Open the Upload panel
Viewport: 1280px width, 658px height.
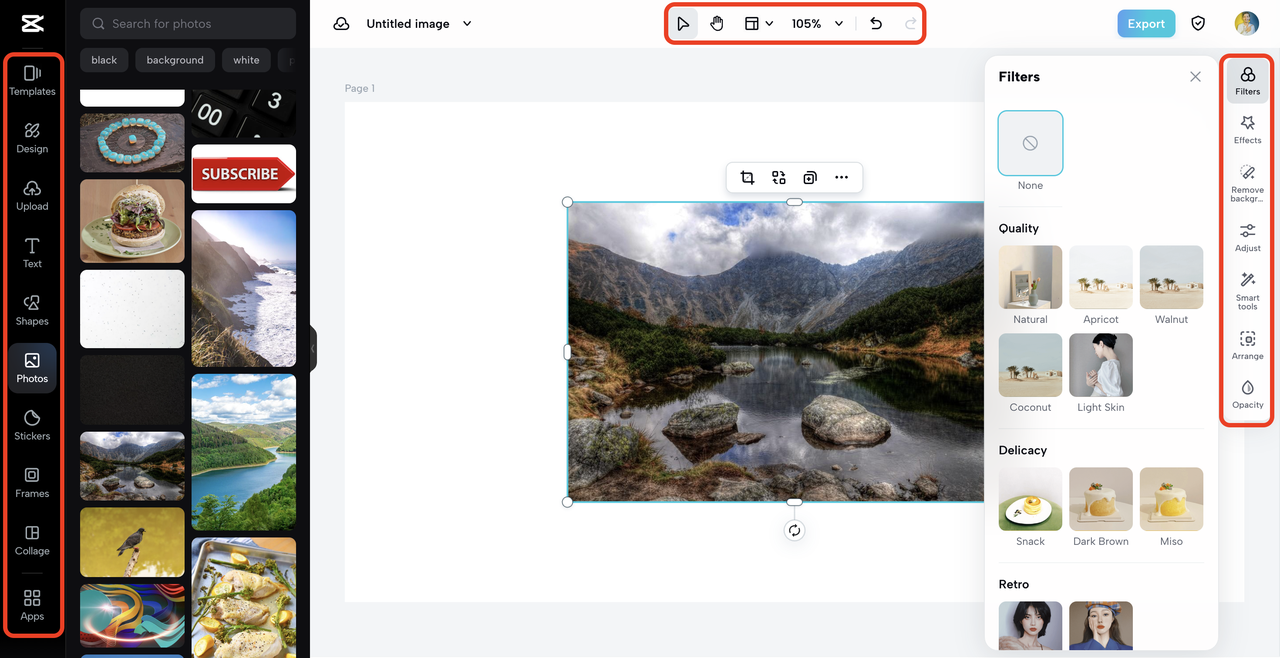click(32, 195)
